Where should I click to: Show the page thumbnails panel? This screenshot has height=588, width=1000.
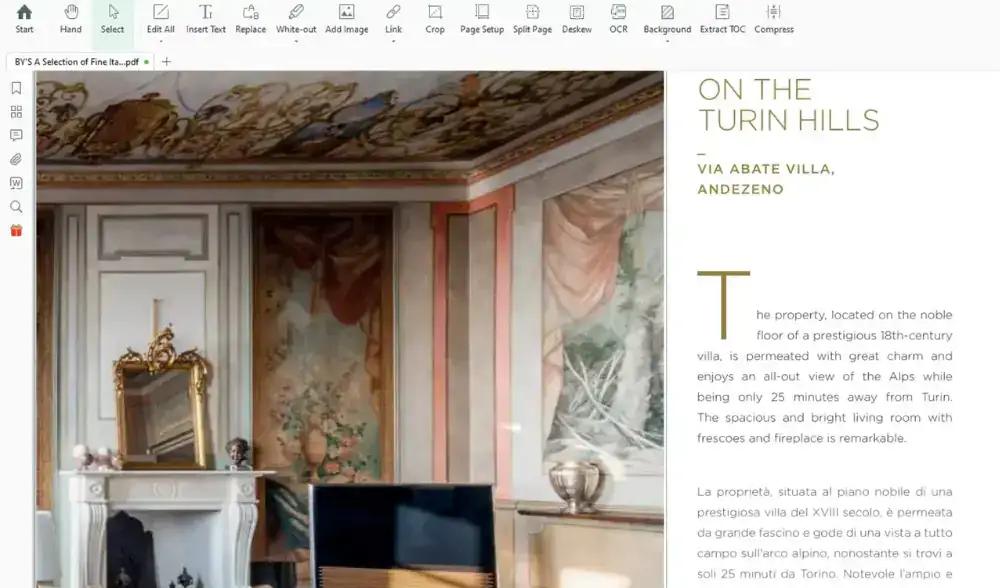16,112
